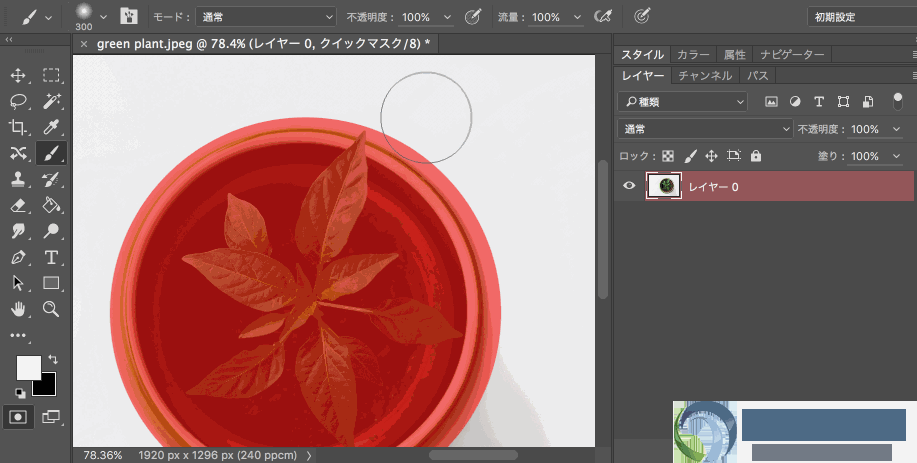The width and height of the screenshot is (917, 463).
Task: Select the Pen tool
Action: tap(18, 257)
